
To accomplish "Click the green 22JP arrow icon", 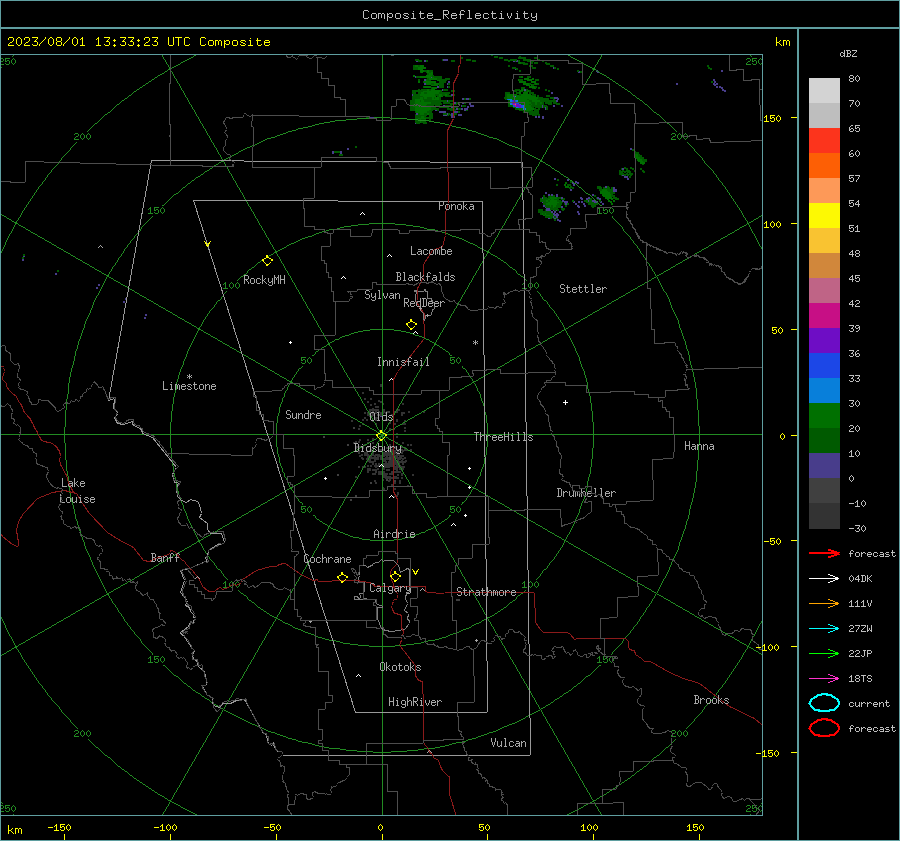I will pyautogui.click(x=824, y=653).
